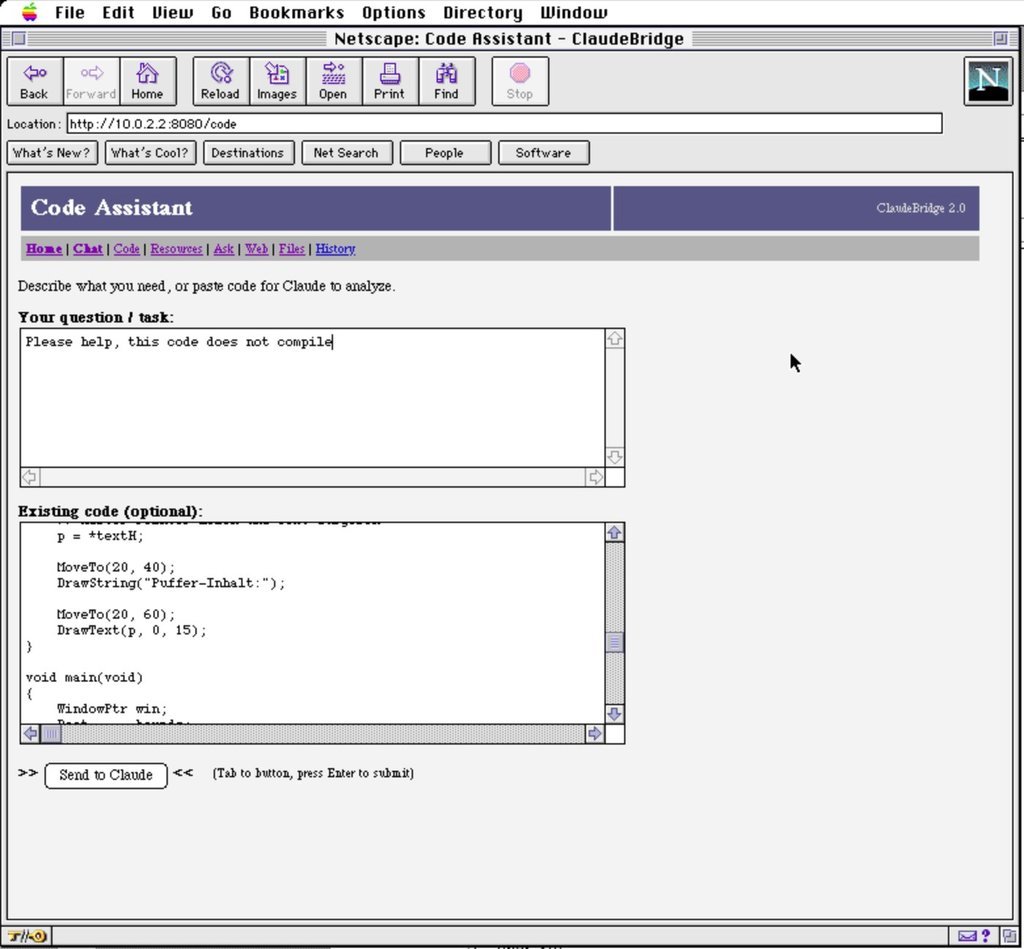Screen dimensions: 1024x949
Task: Click the Net Search button
Action: point(347,153)
